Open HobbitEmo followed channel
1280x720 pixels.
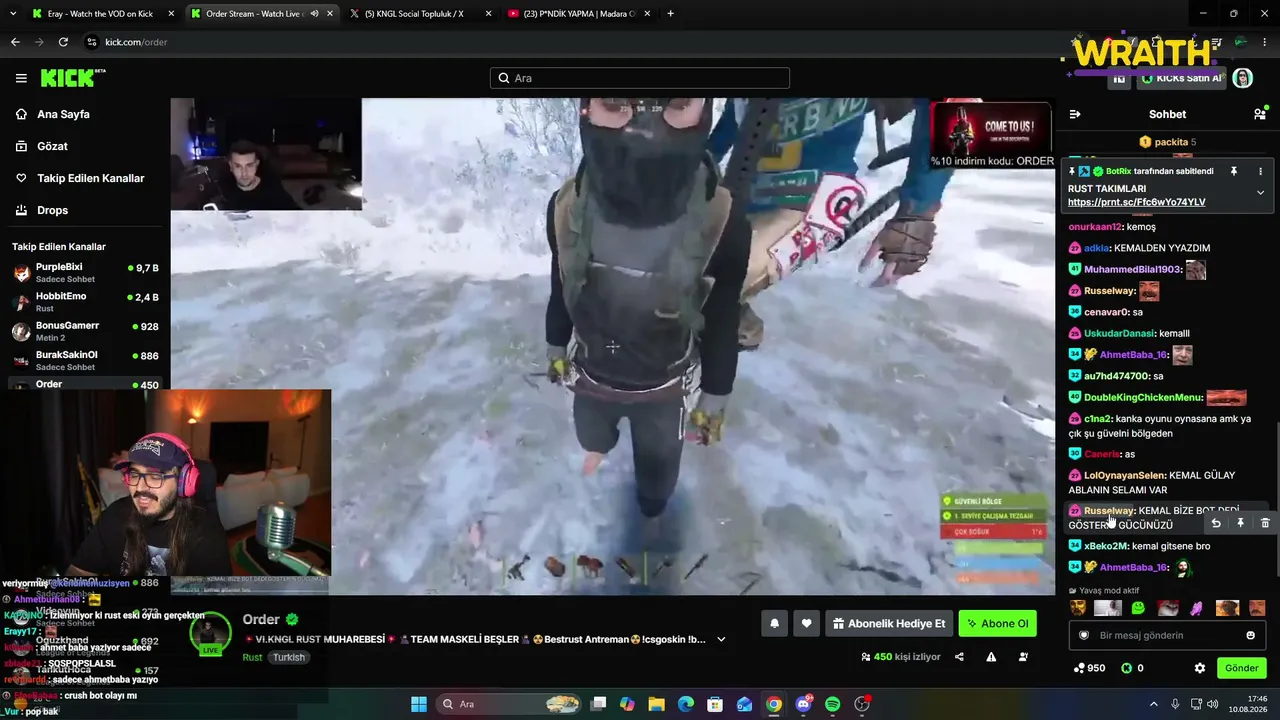pos(85,302)
